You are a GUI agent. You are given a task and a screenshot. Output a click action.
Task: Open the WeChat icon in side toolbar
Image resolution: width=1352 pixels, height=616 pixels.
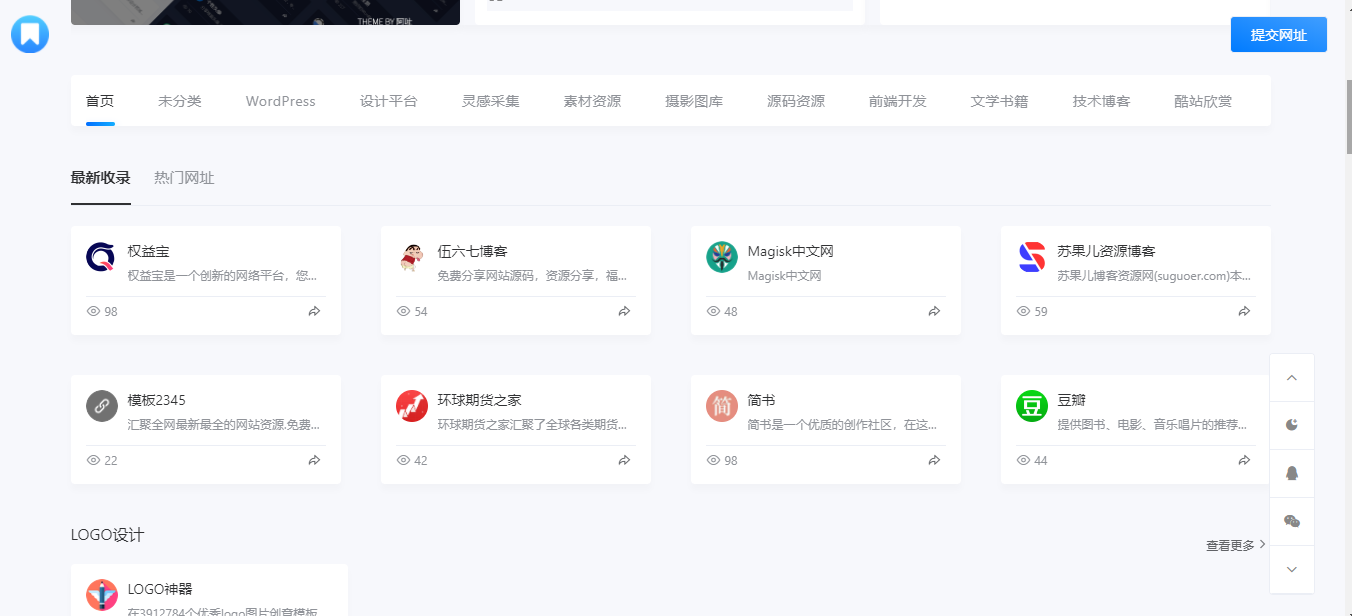click(1292, 521)
